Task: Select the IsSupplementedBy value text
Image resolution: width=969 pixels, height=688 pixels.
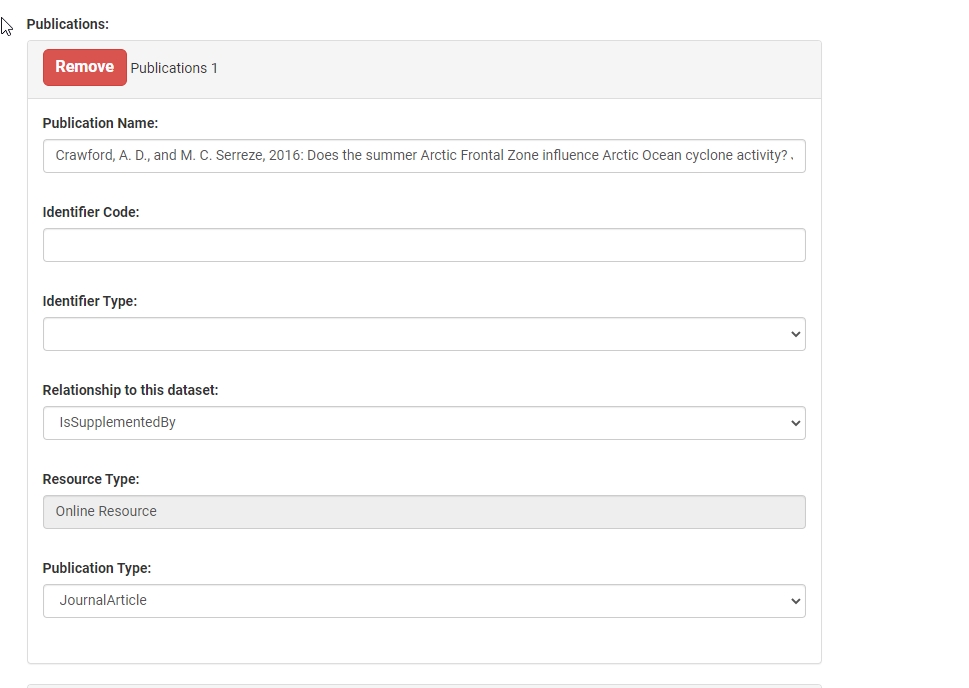Action: pyautogui.click(x=117, y=423)
